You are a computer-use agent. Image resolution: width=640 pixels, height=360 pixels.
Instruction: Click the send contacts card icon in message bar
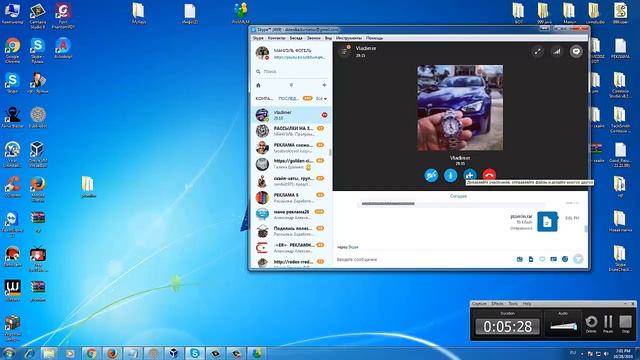pos(553,259)
